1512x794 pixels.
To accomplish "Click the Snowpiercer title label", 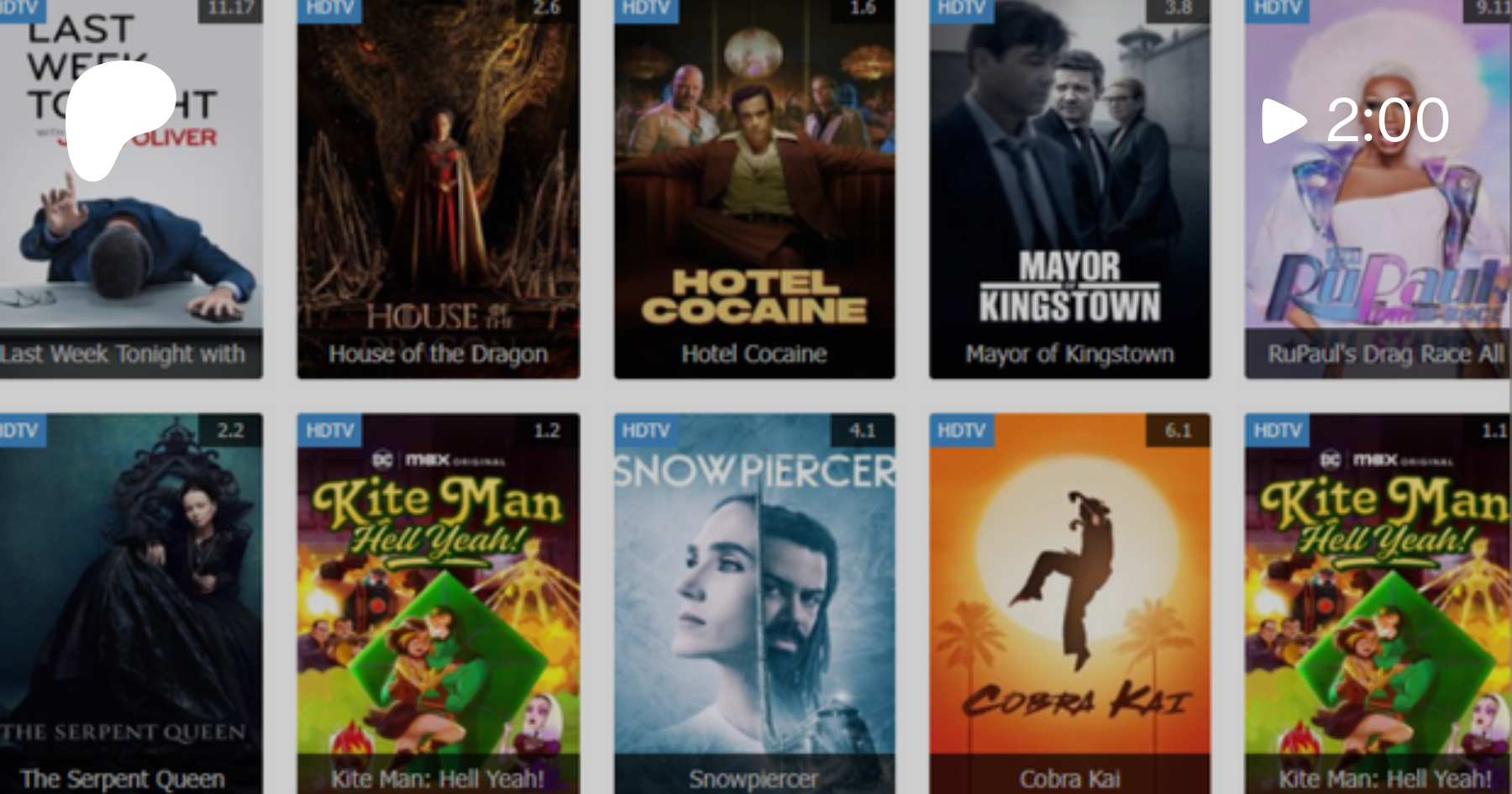I will point(754,779).
